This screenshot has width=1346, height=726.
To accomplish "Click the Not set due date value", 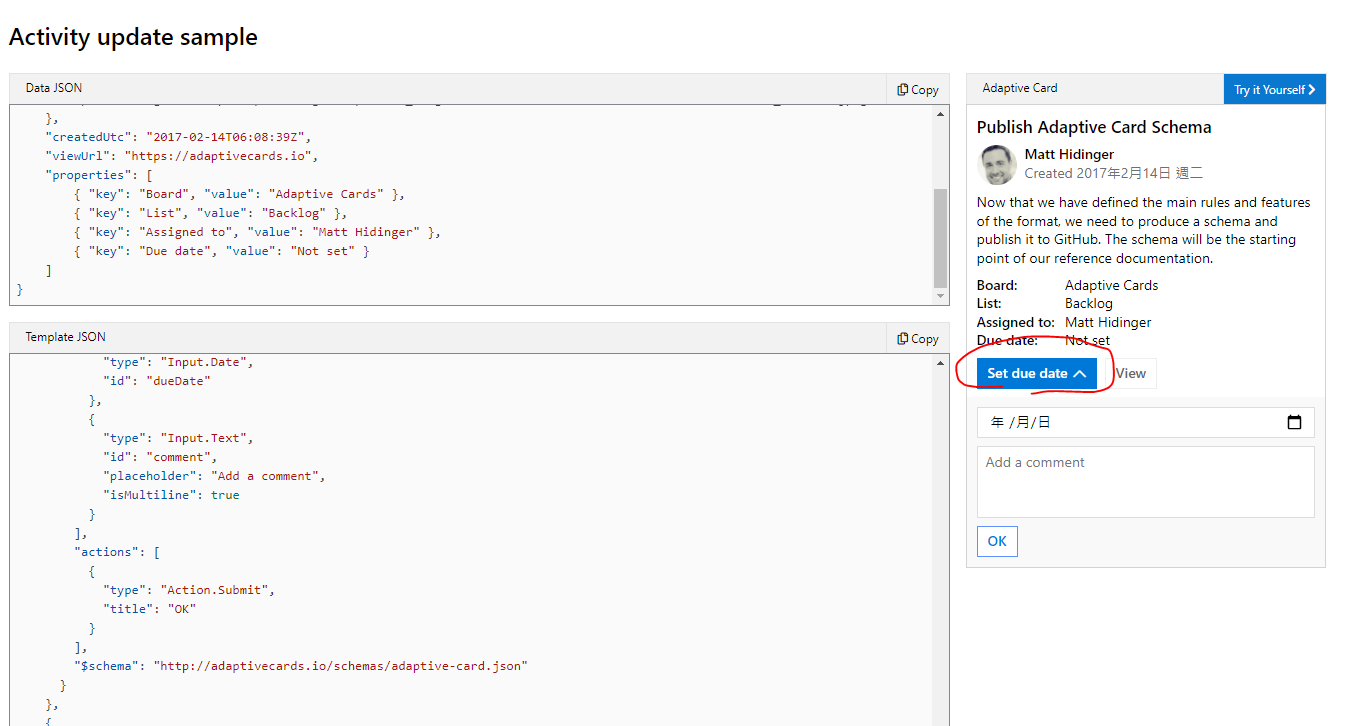I will [1086, 339].
